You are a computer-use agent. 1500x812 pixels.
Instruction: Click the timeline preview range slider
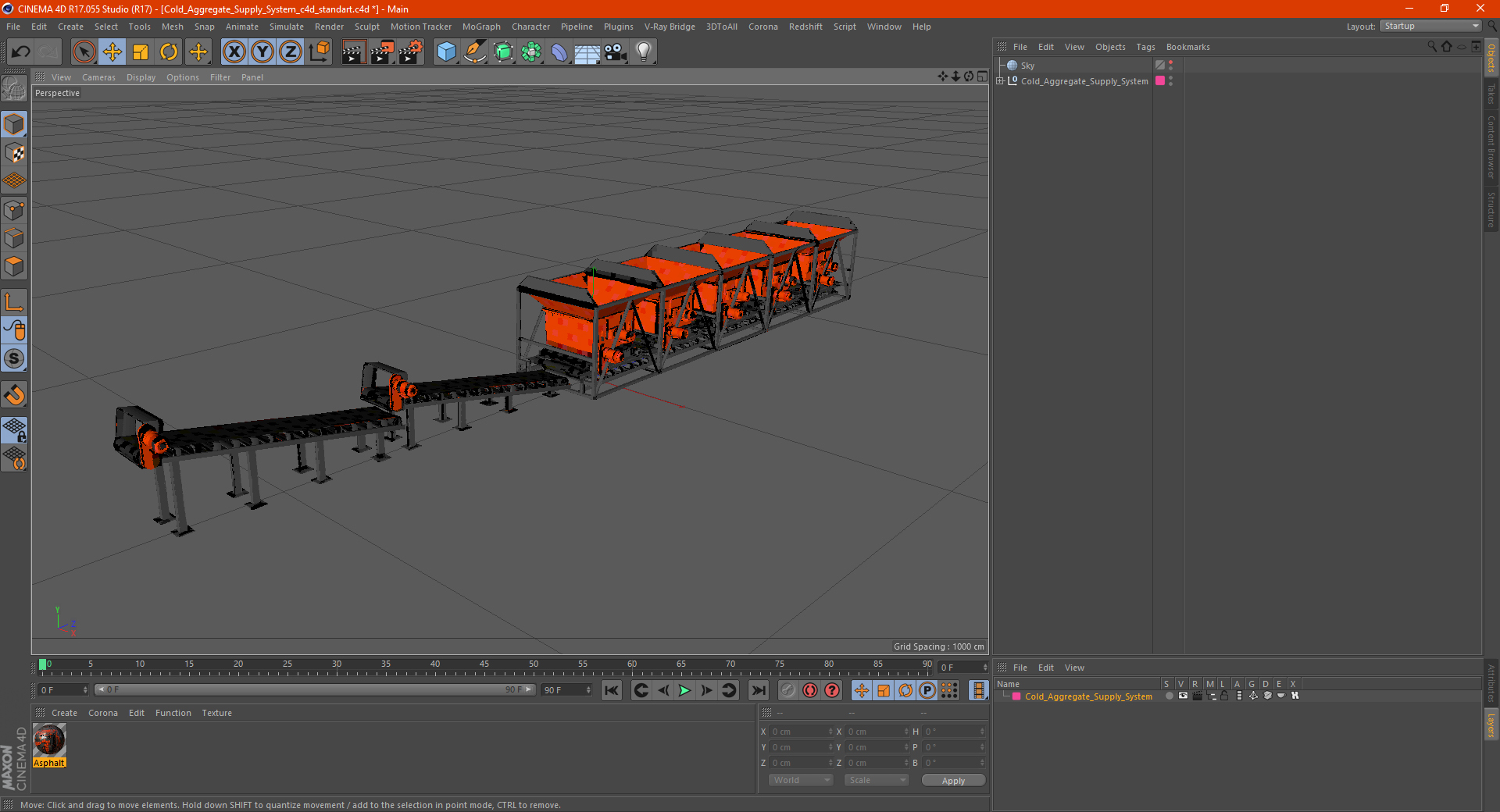315,689
